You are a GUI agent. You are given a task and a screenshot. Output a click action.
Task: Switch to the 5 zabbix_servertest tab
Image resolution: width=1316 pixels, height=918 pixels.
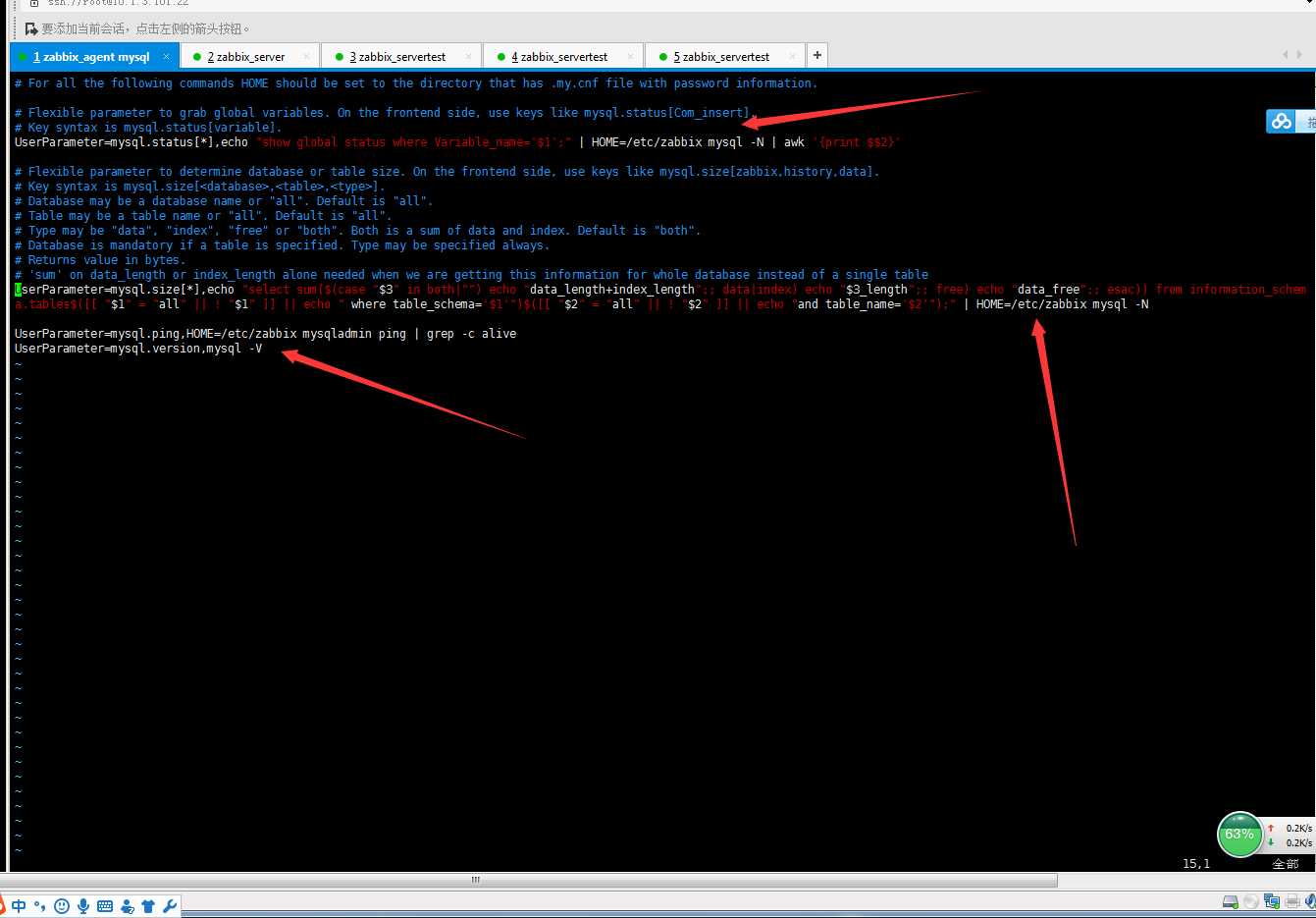point(723,57)
